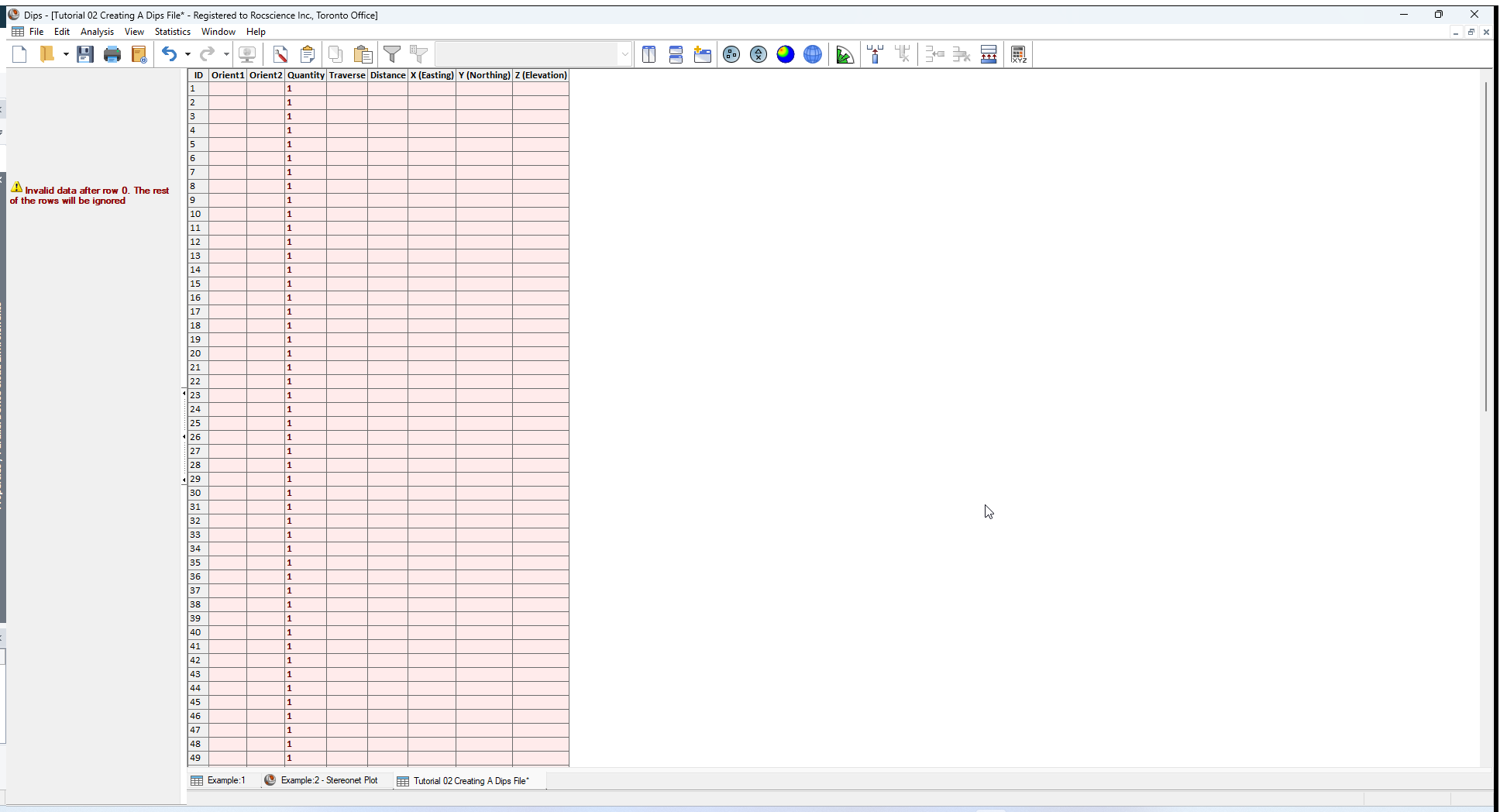Open the Statistics menu
1500x812 pixels.
coord(172,32)
